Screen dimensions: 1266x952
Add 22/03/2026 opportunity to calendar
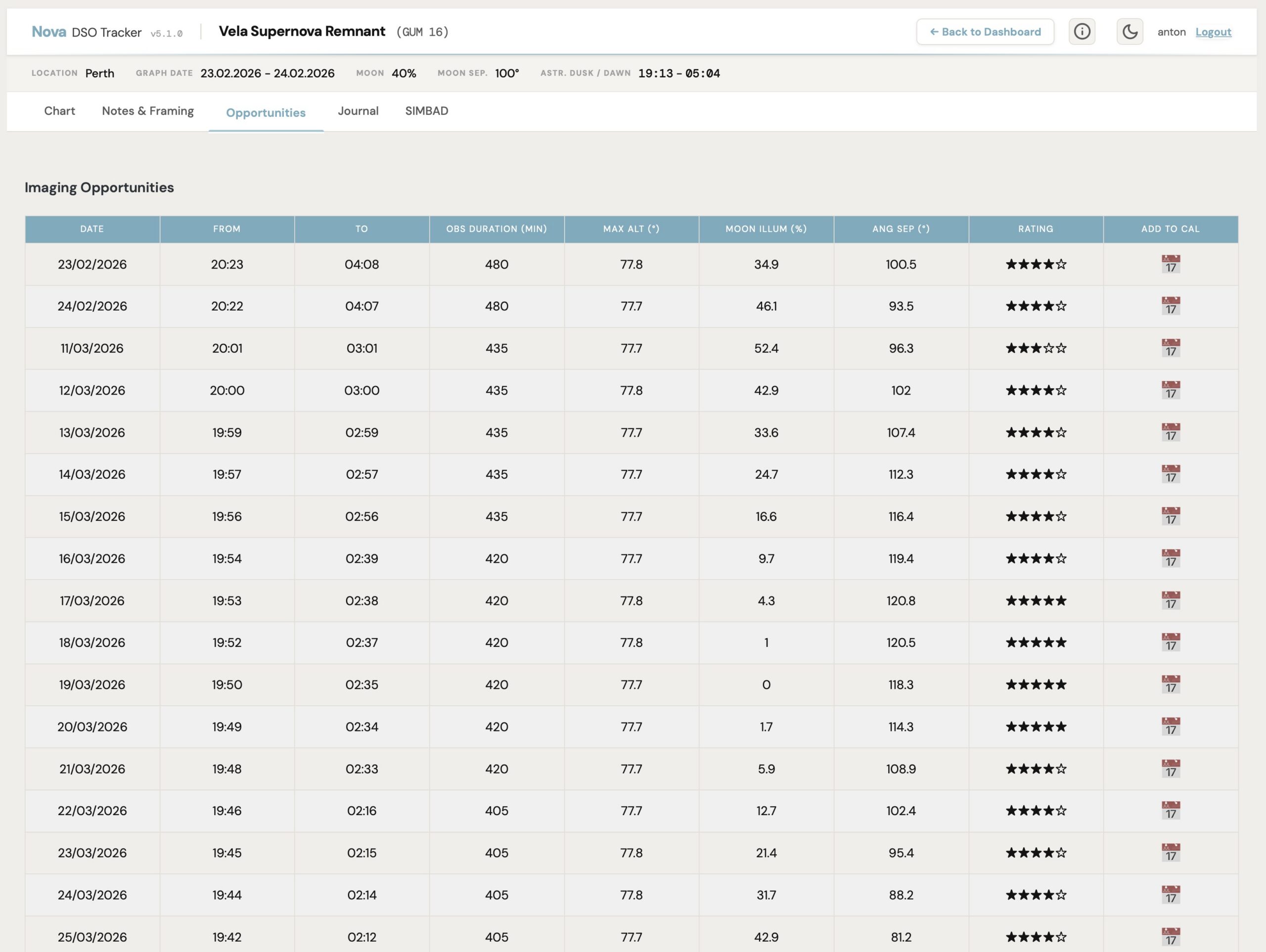1171,811
